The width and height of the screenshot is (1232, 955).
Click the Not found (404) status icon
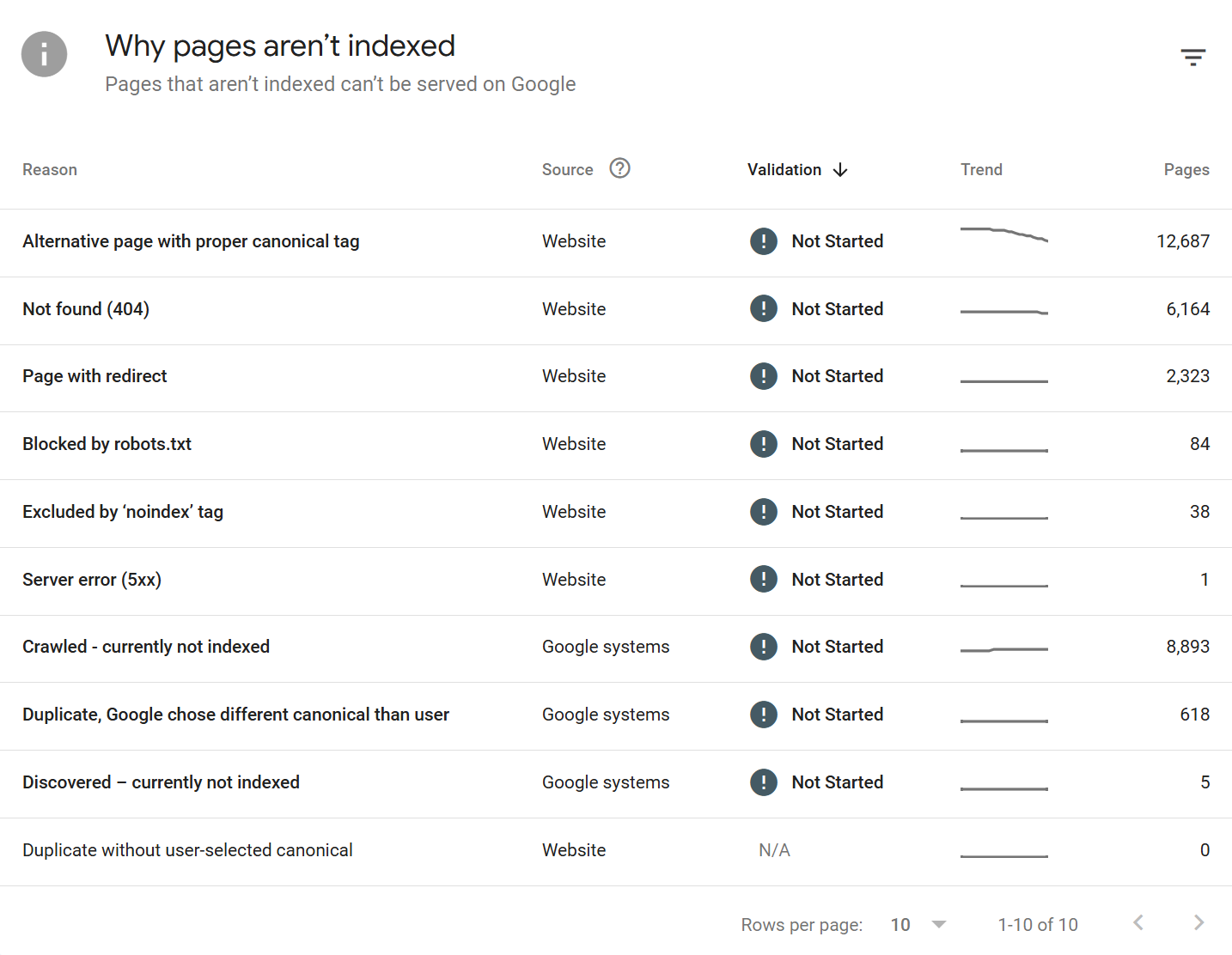click(763, 308)
